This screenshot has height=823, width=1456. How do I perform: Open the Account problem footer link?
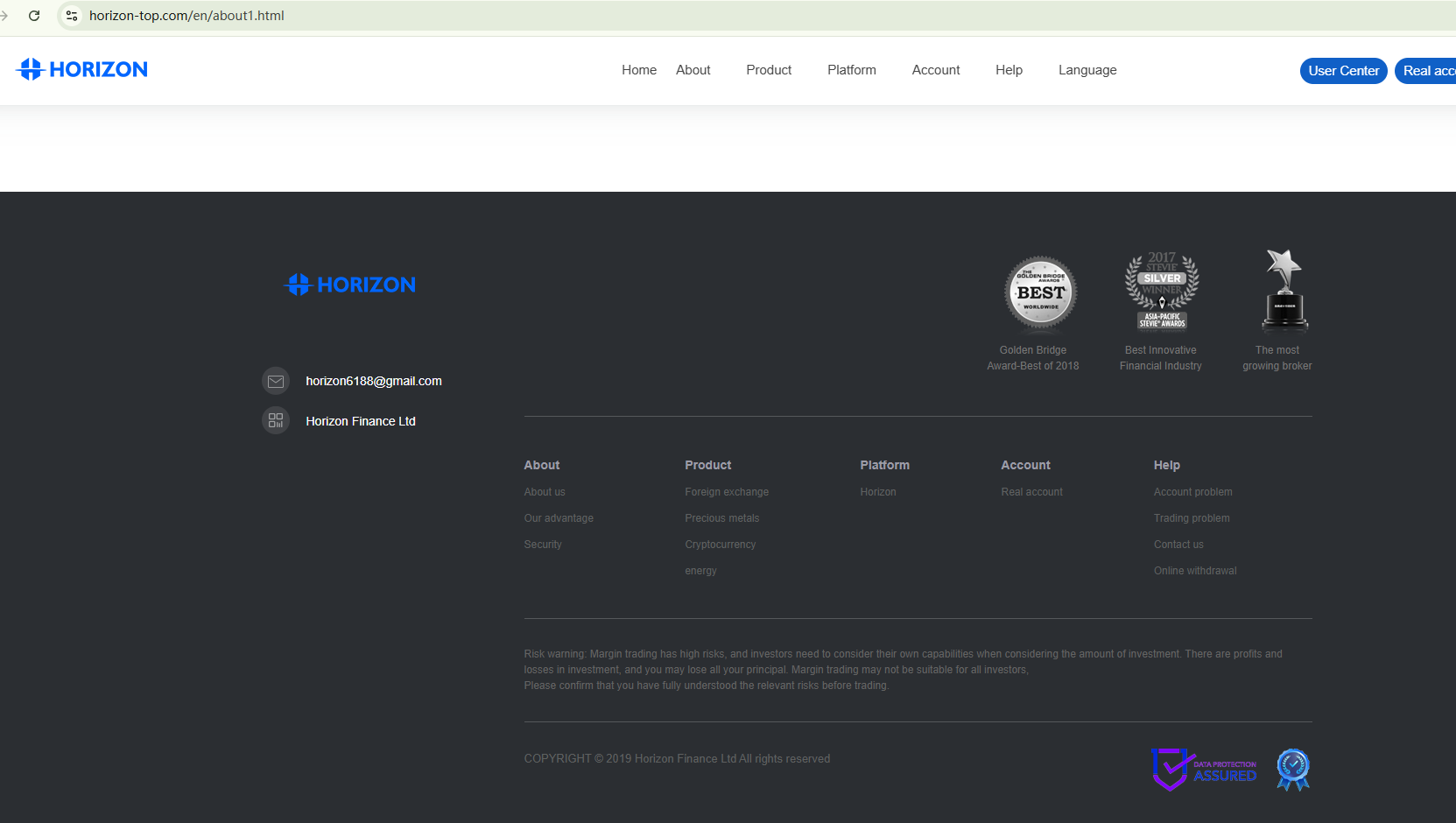1193,492
